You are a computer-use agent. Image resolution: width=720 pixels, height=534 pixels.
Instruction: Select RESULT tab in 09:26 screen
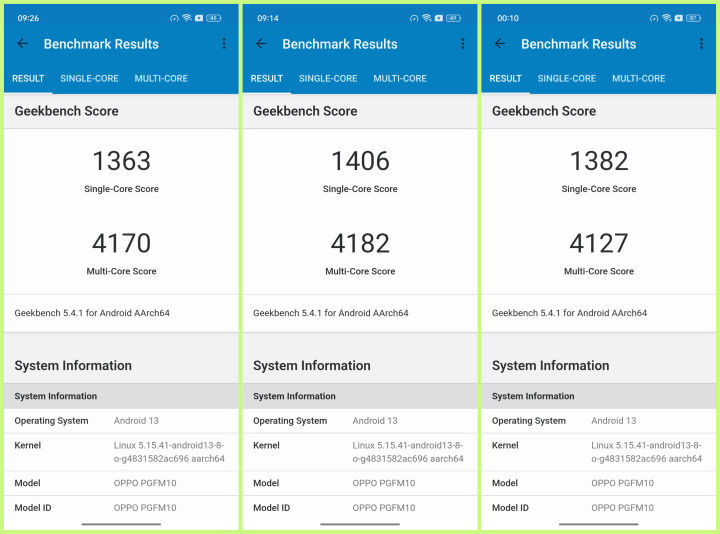point(28,79)
